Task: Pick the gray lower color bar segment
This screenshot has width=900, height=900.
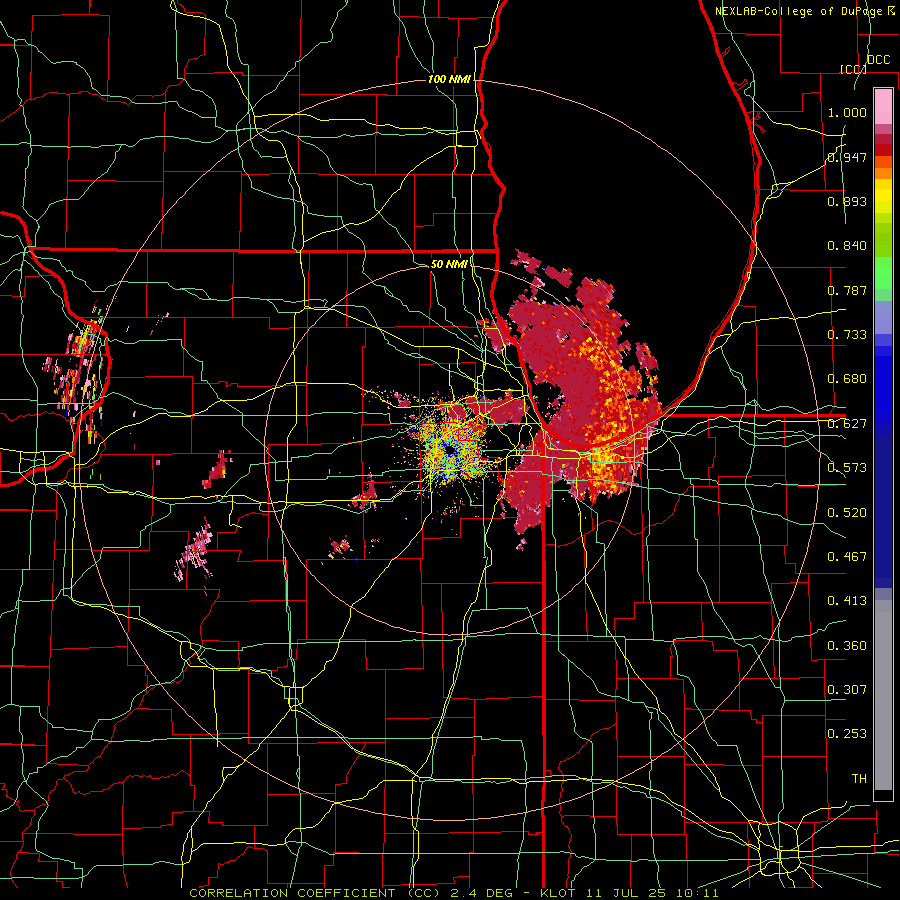Action: pos(883,697)
